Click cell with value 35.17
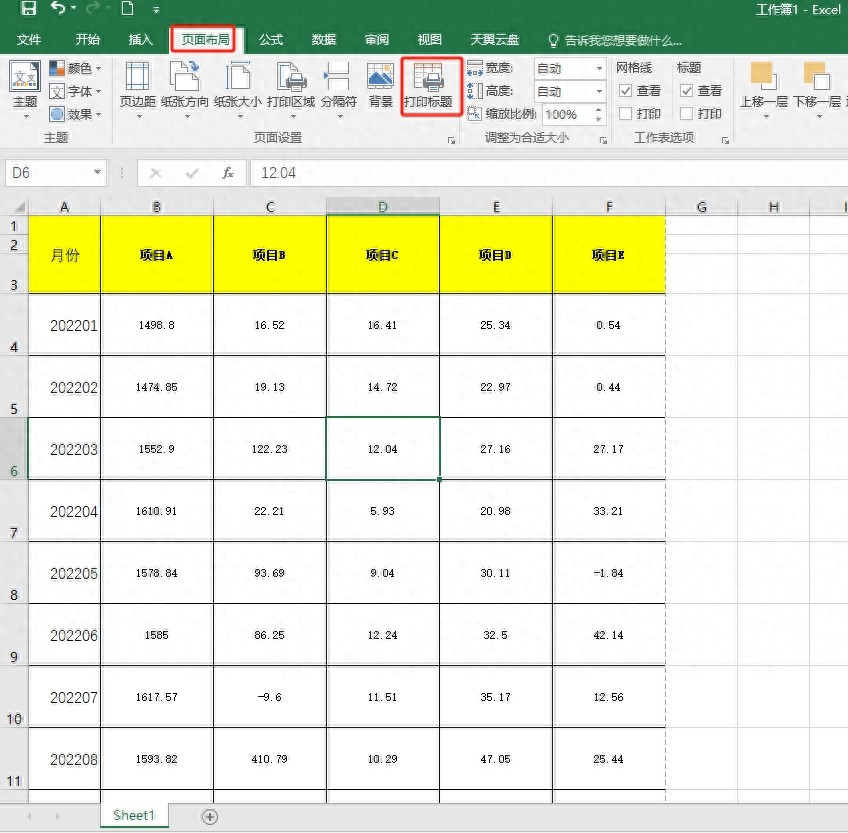The image size is (848, 833). (496, 697)
